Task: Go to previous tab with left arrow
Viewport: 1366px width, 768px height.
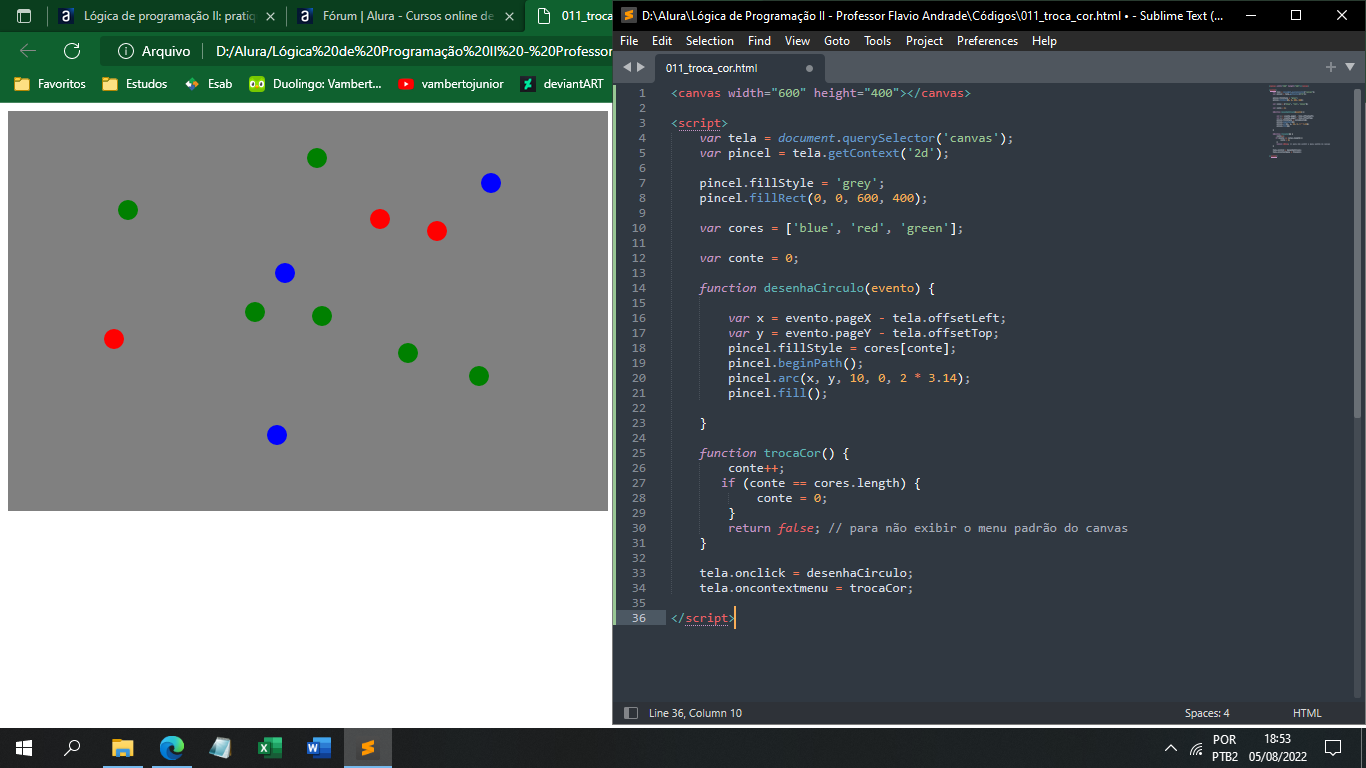Action: coord(627,67)
